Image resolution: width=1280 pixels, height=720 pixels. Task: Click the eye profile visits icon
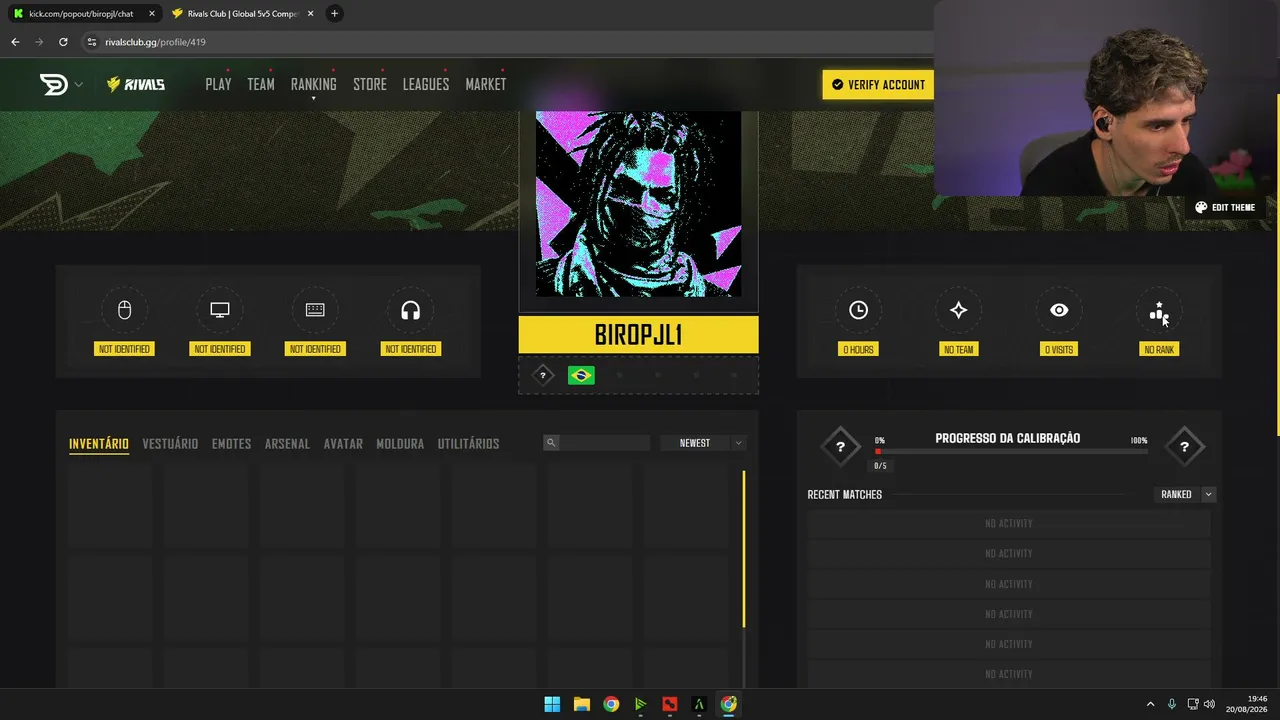click(x=1059, y=310)
